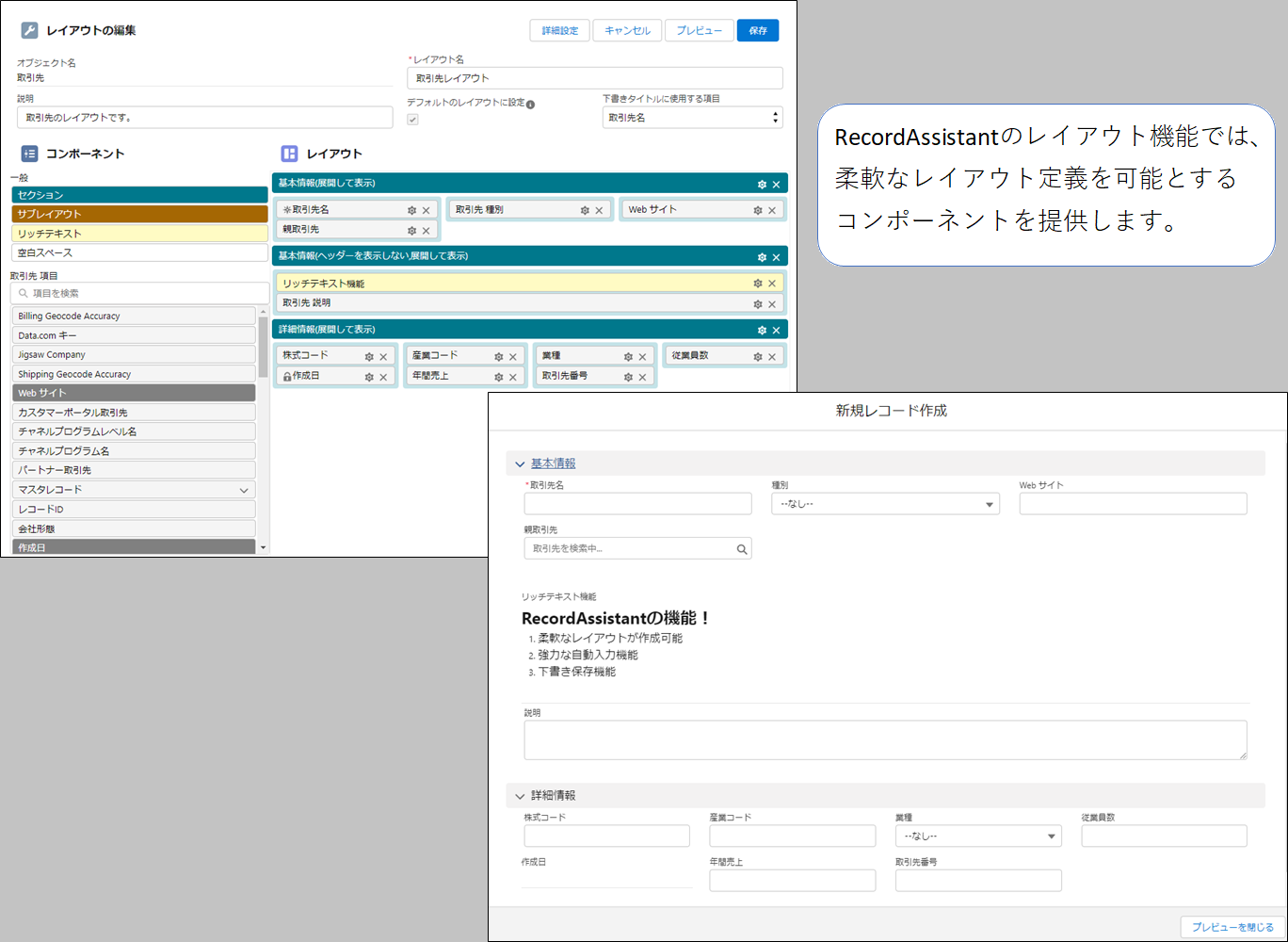The width and height of the screenshot is (1288, 942).
Task: Select Billing Geocode Accuracy field item
Action: tap(134, 317)
